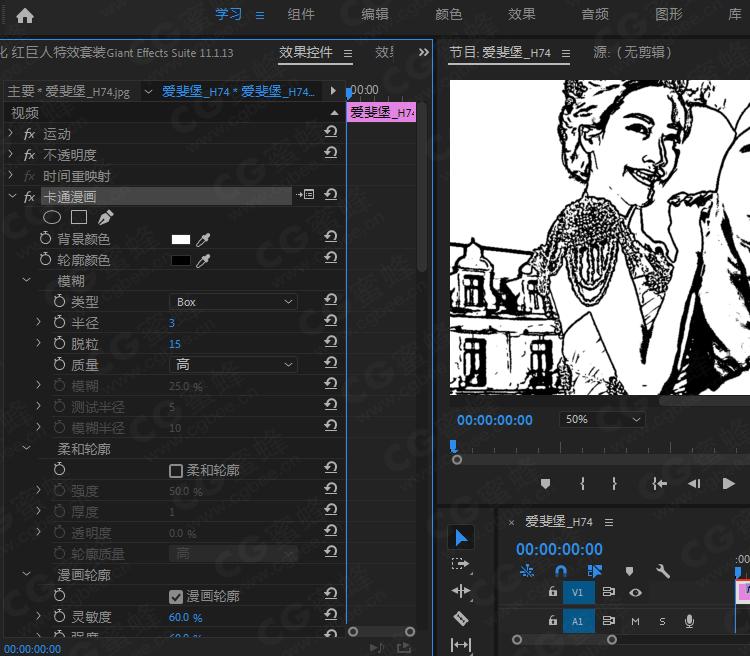Image resolution: width=750 pixels, height=656 pixels.
Task: Select the Selection tool arrow
Action: (x=461, y=537)
